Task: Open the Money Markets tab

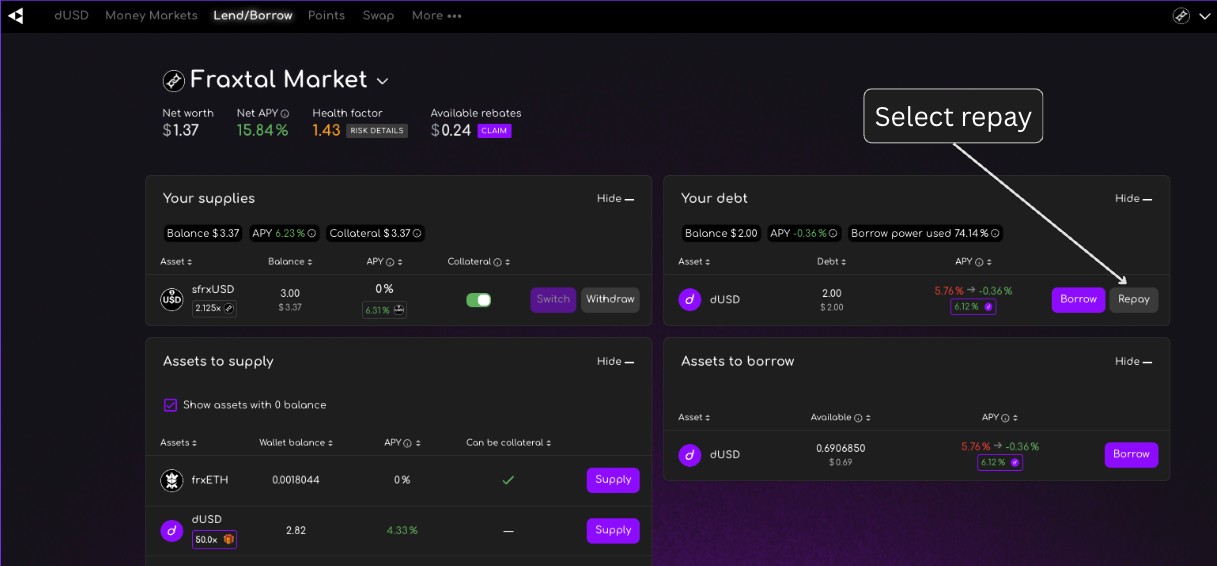Action: point(151,16)
